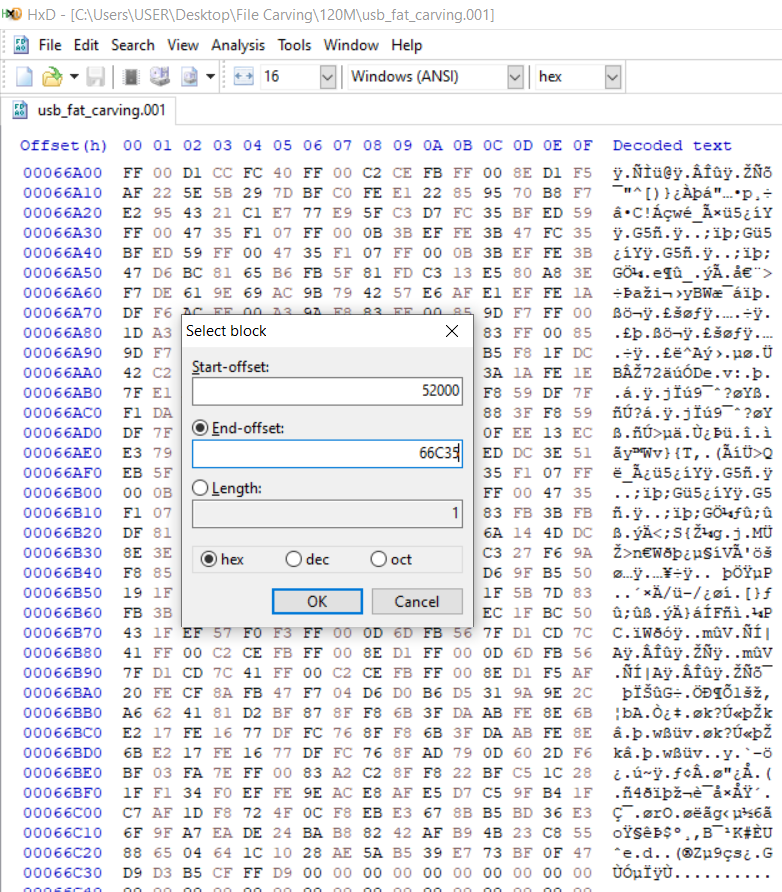Viewport: 782px width, 892px height.
Task: Click the 0F column header
Action: pos(582,146)
